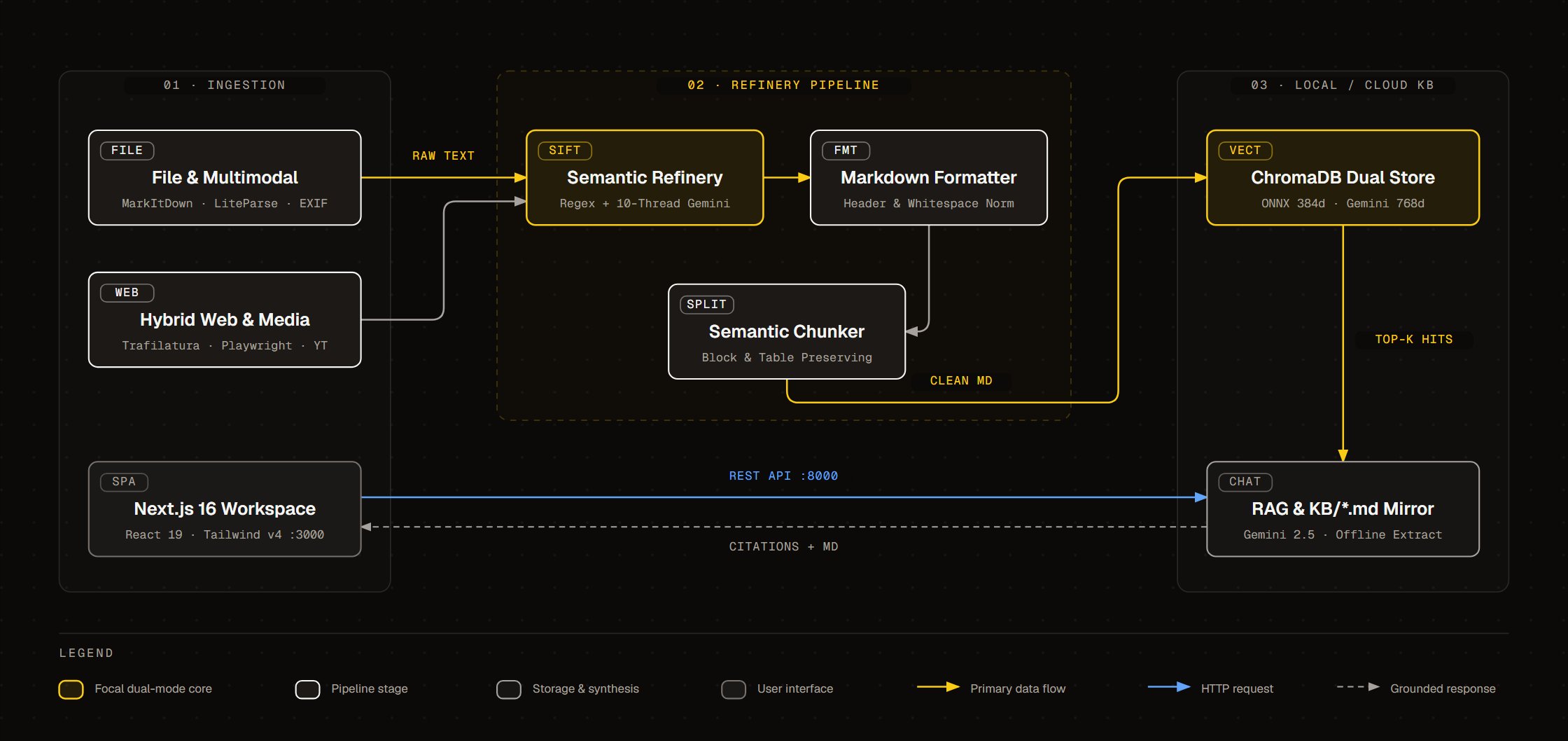Click the "03 · LOCAL / CLOUD KB" section label
1568x741 pixels.
pyautogui.click(x=1343, y=85)
